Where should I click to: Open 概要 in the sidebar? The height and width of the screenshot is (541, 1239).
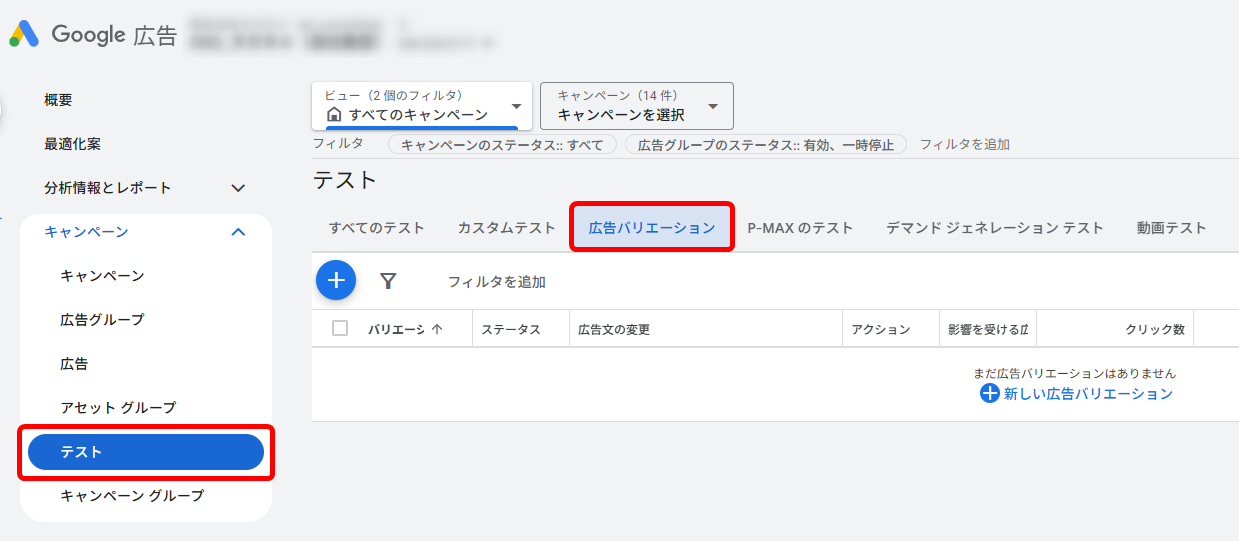[58, 100]
